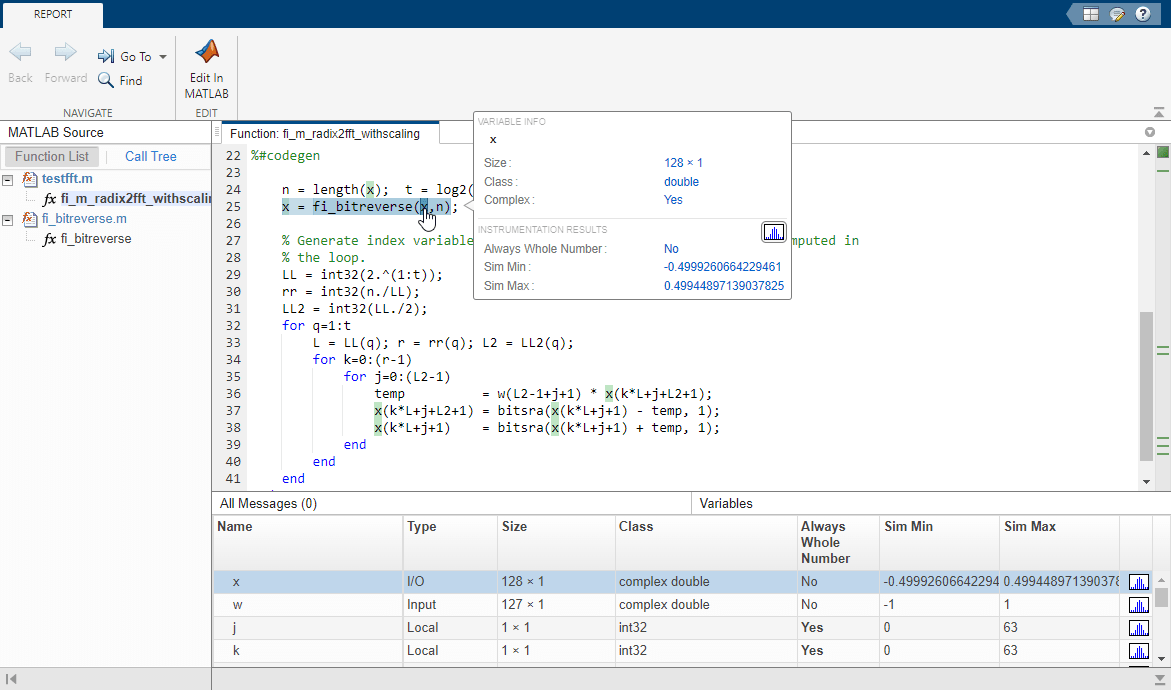Click the feedback pencil icon in title bar
The image size is (1171, 690).
pos(1117,14)
